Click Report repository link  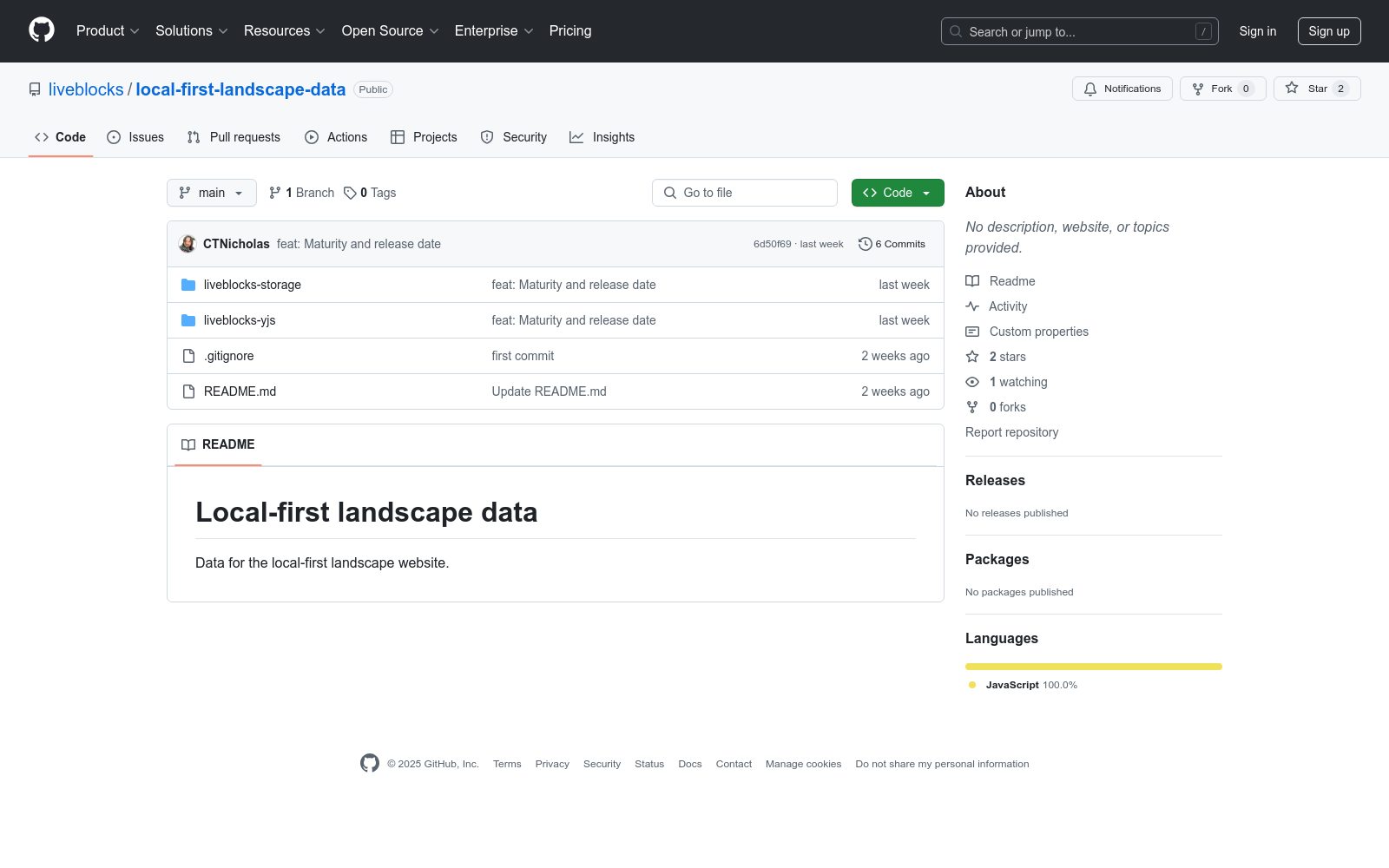click(x=1011, y=432)
